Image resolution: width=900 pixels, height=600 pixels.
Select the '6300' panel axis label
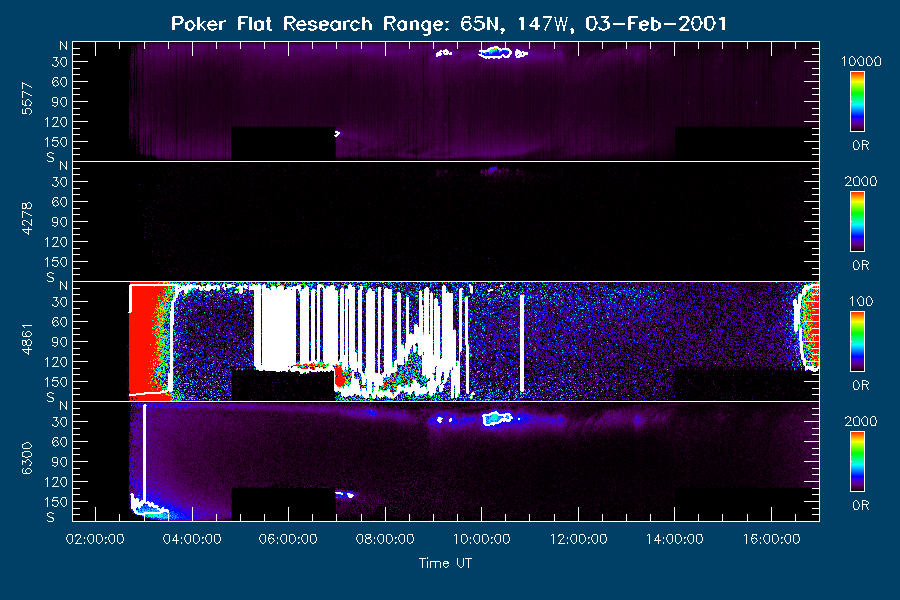(x=27, y=459)
